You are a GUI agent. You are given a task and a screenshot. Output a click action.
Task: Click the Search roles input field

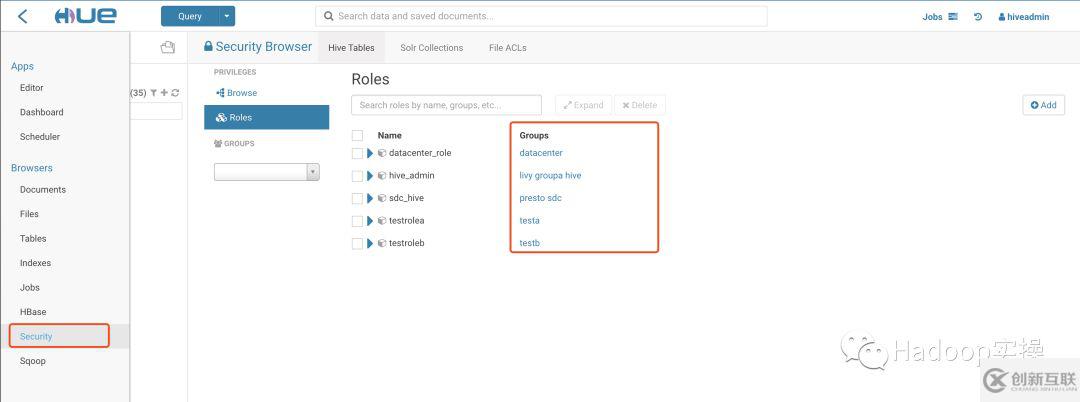click(446, 105)
